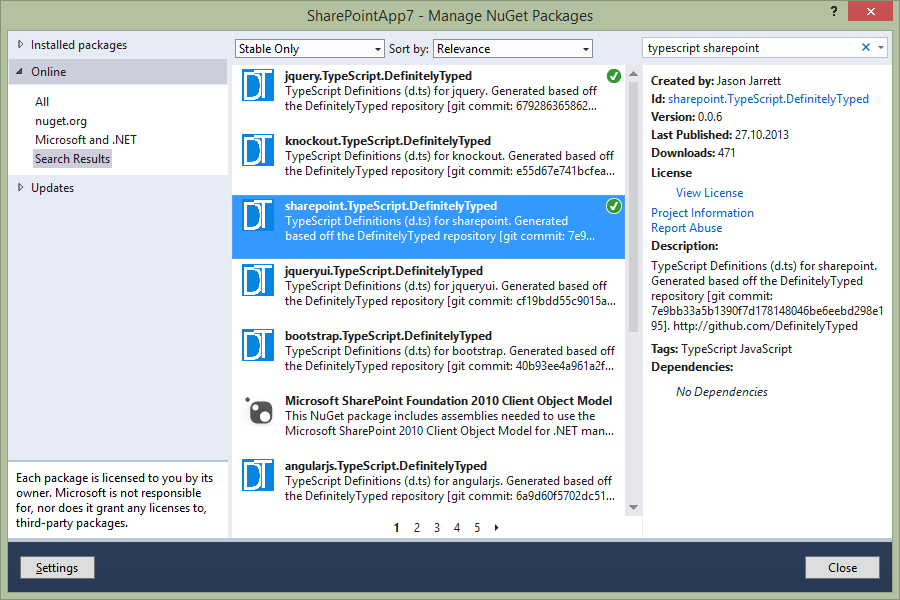
Task: Open the View License link
Action: click(x=709, y=193)
